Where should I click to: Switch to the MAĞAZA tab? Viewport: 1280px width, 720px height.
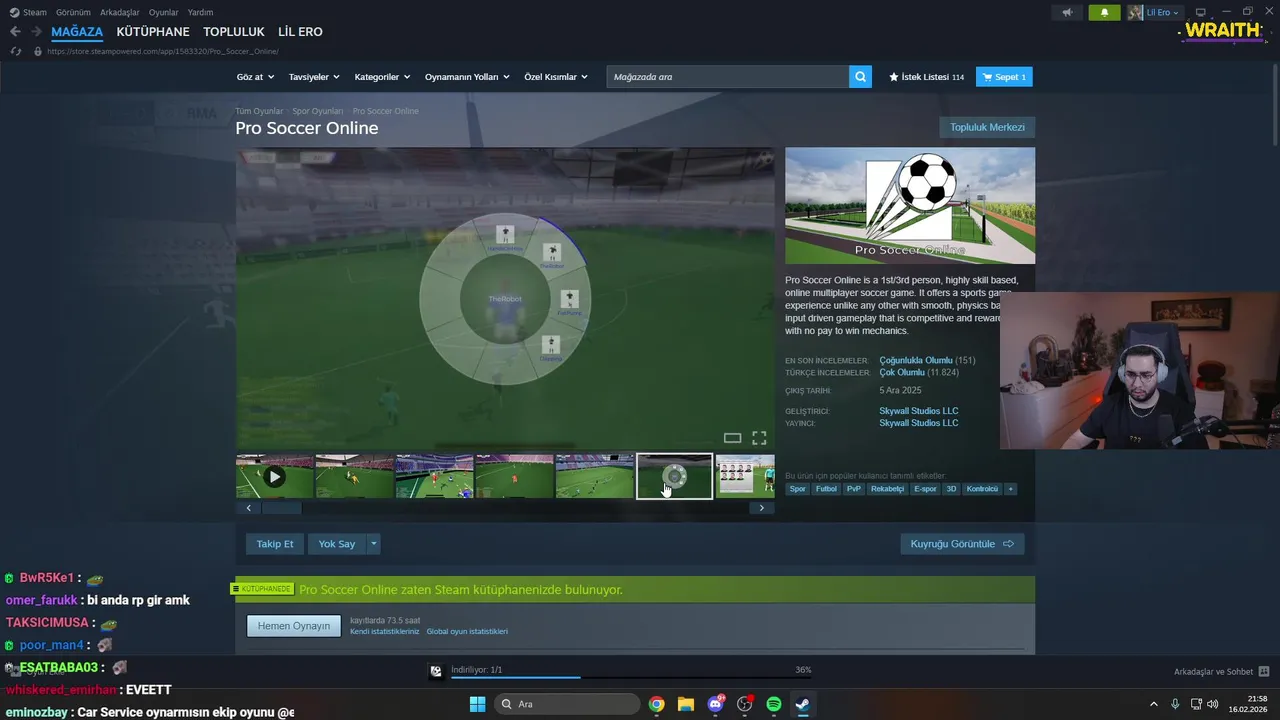pos(77,32)
